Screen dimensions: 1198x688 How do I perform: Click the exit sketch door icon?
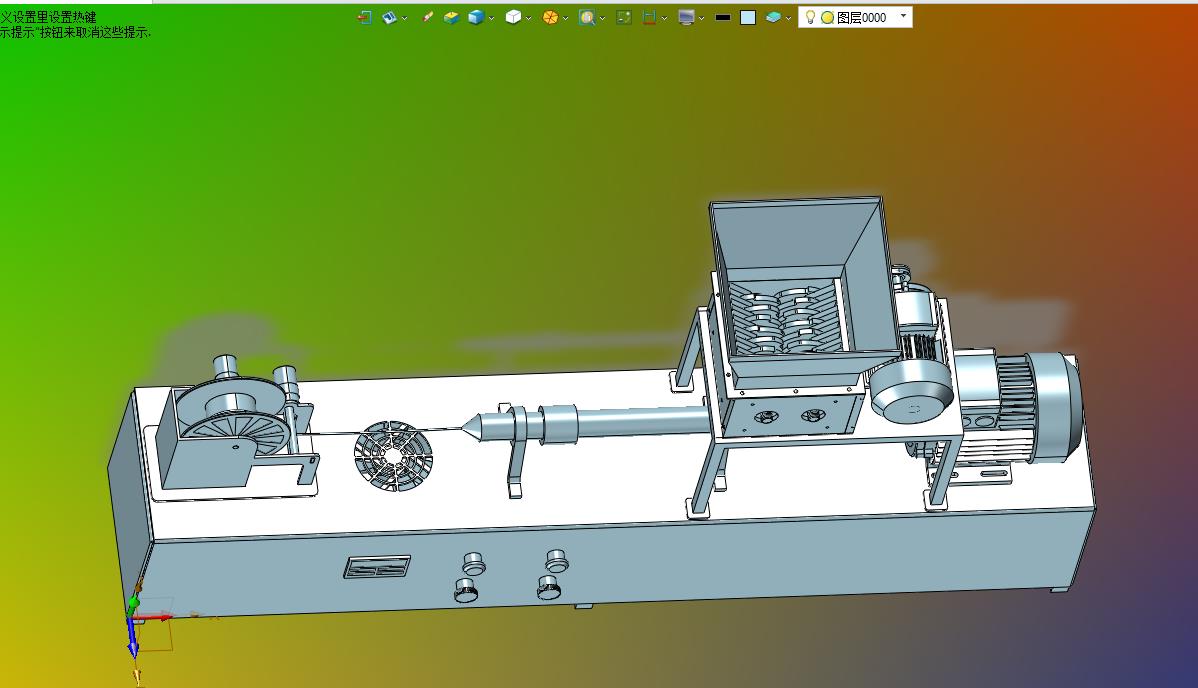point(364,17)
